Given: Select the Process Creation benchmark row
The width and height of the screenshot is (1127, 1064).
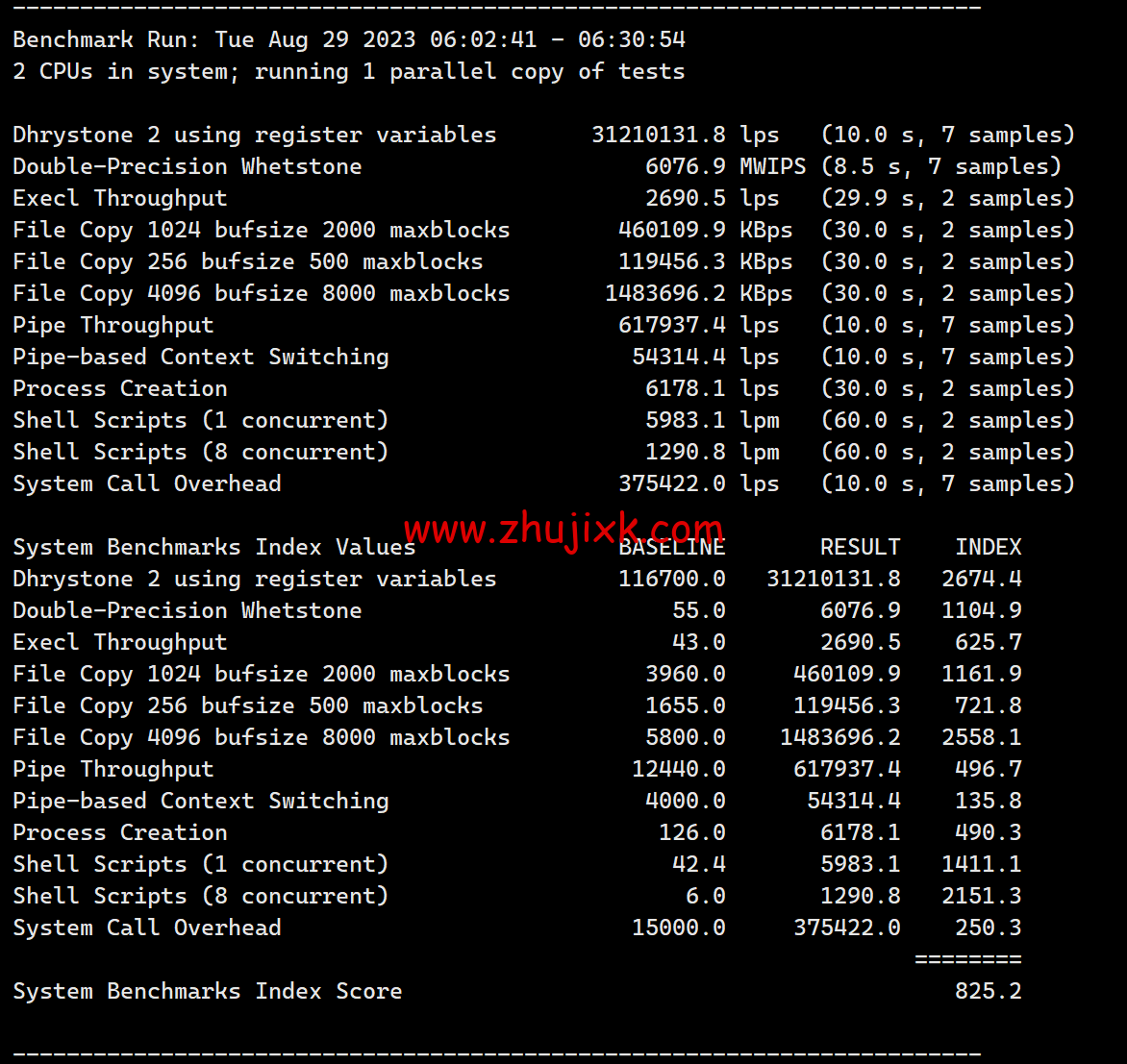Looking at the screenshot, I should [119, 388].
